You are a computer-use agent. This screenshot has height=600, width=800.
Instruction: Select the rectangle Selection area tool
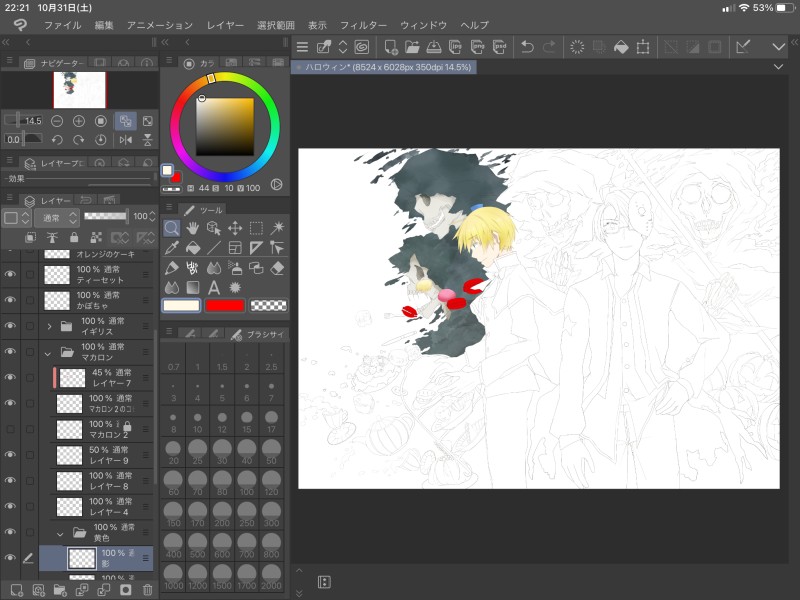point(256,228)
